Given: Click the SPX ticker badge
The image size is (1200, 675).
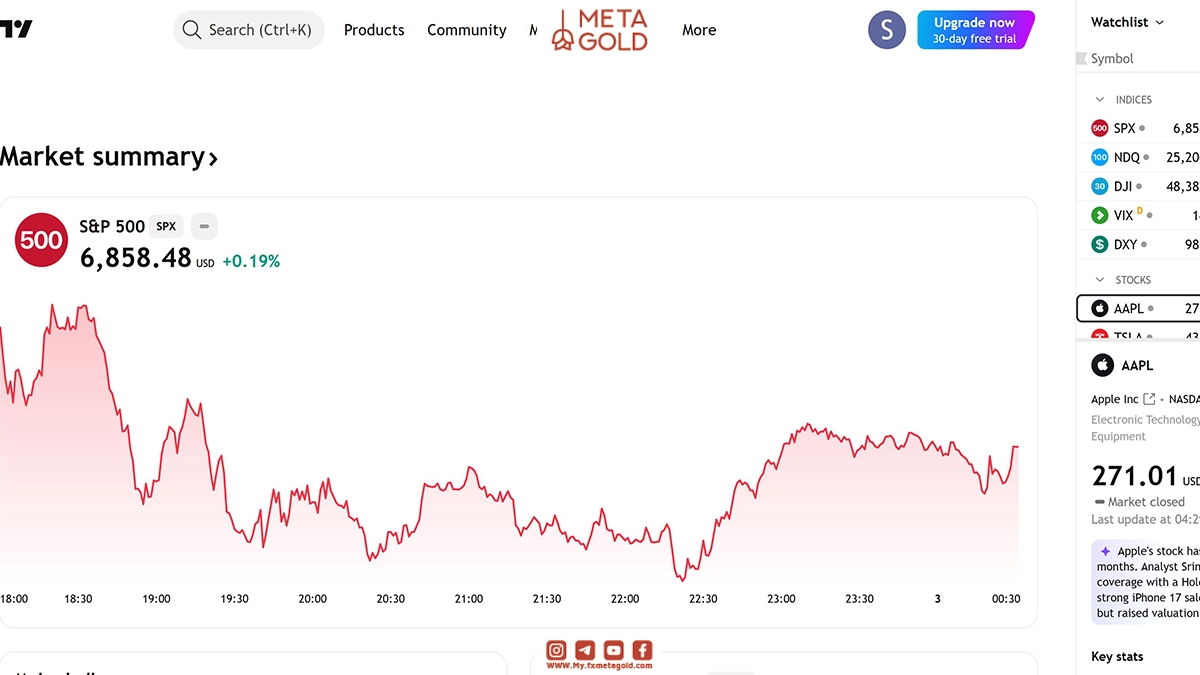Looking at the screenshot, I should click(x=166, y=227).
